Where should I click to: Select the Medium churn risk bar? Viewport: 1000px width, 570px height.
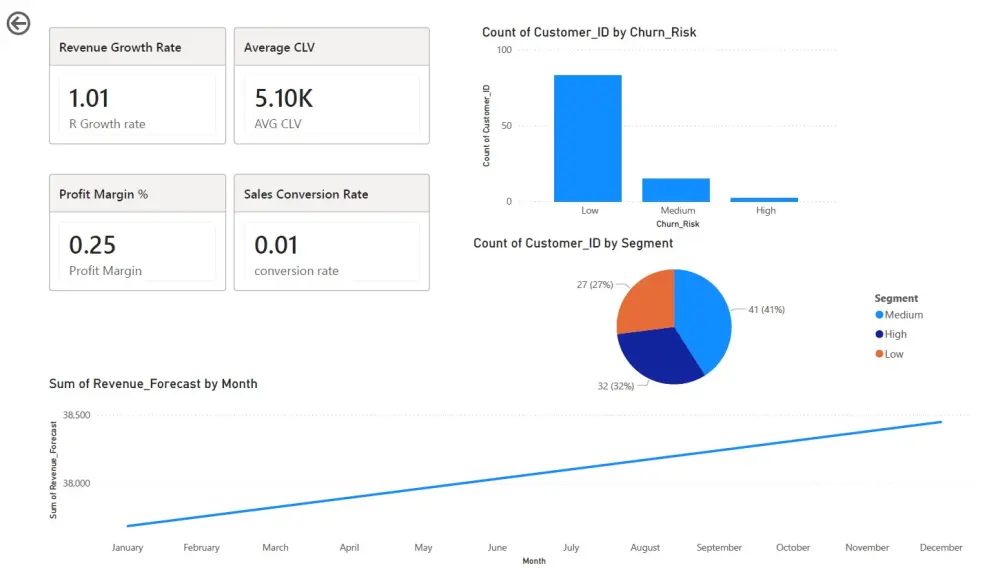(x=676, y=190)
